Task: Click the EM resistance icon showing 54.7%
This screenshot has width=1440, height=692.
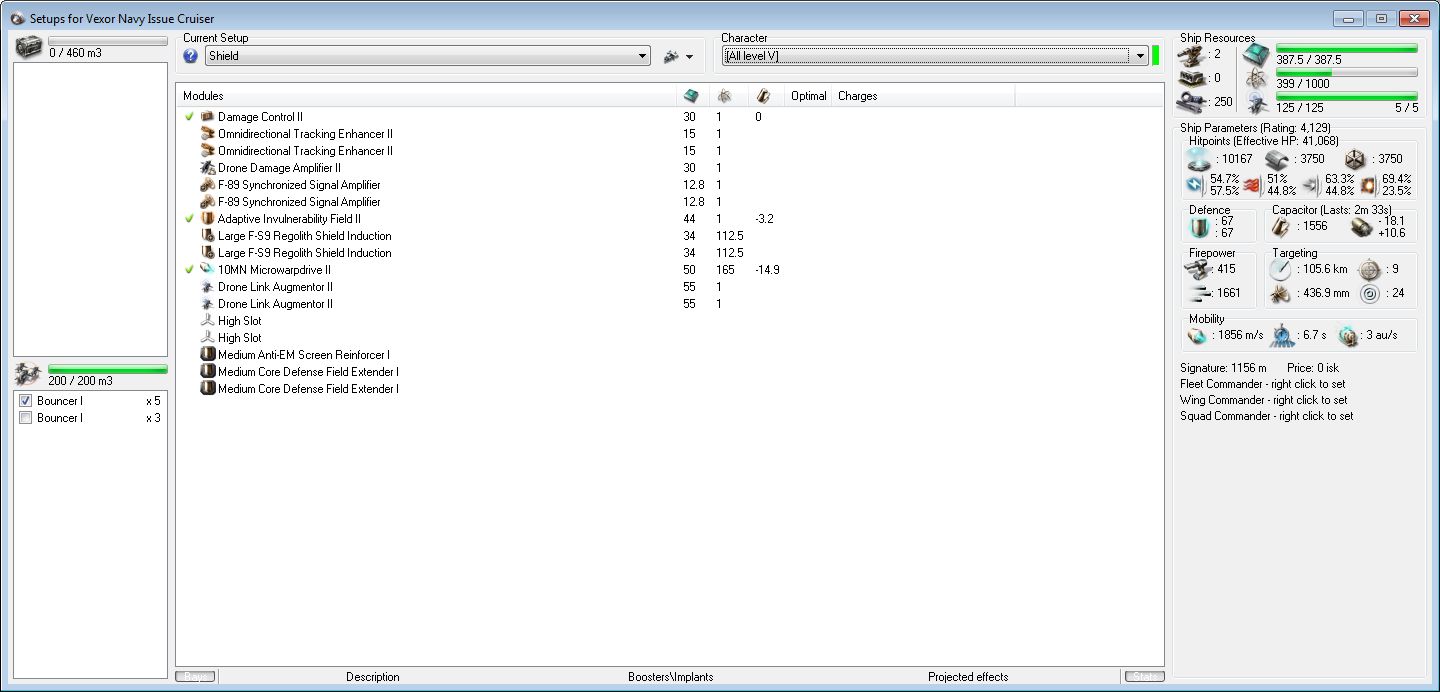Action: (1196, 184)
